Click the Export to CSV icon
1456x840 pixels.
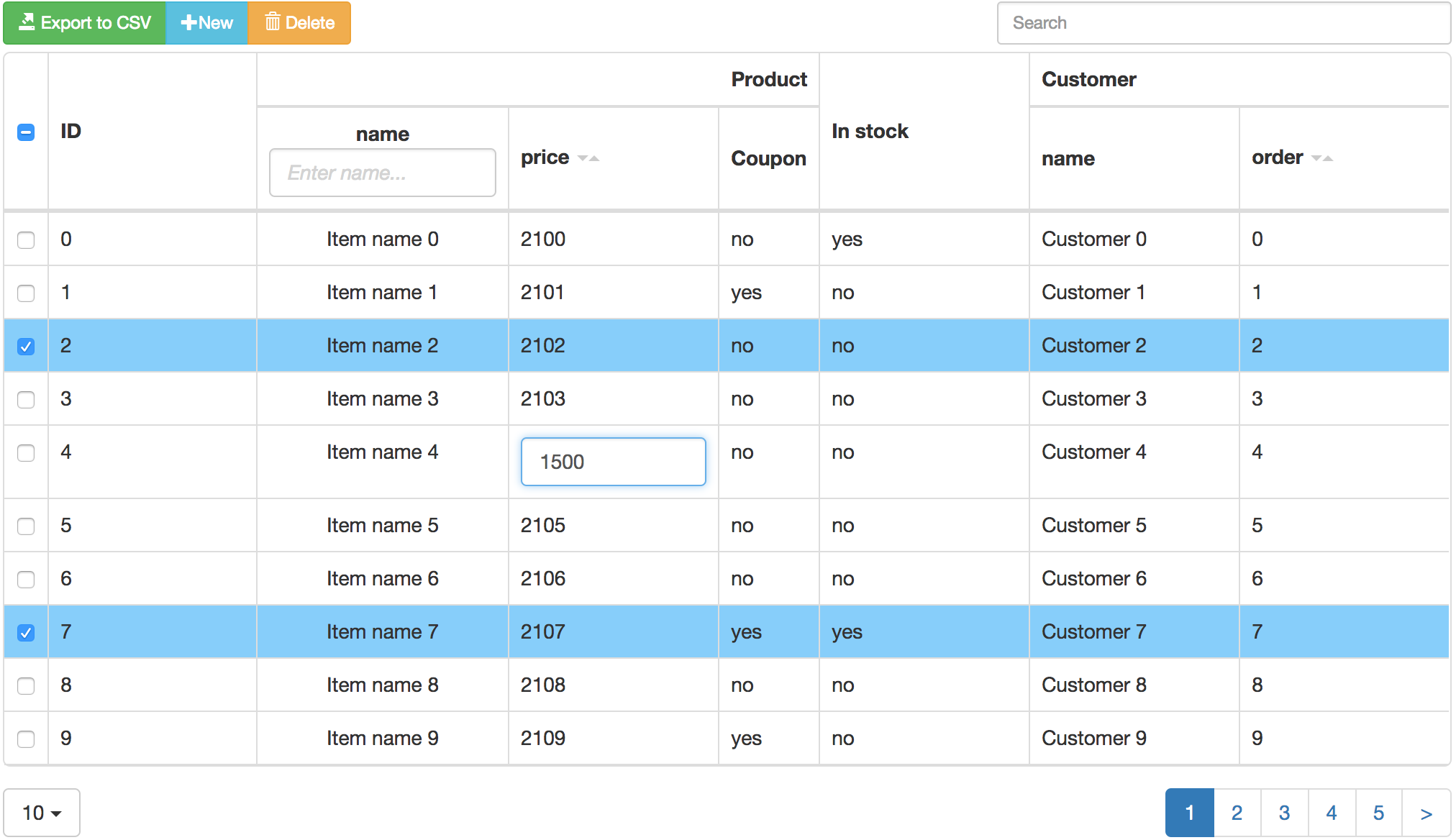pyautogui.click(x=29, y=22)
